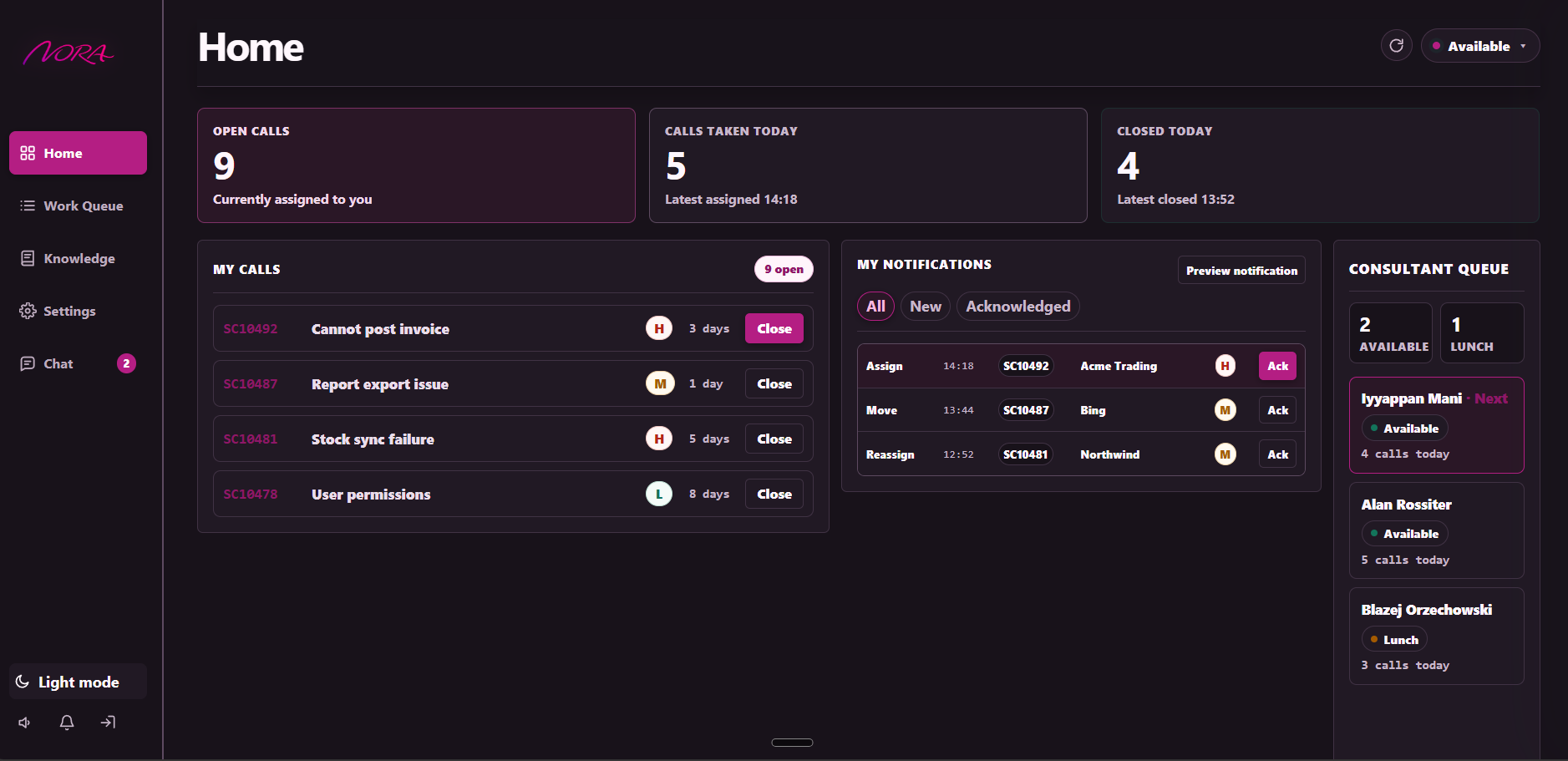Show Acknowledged notifications
The image size is (1568, 761).
coord(1018,307)
